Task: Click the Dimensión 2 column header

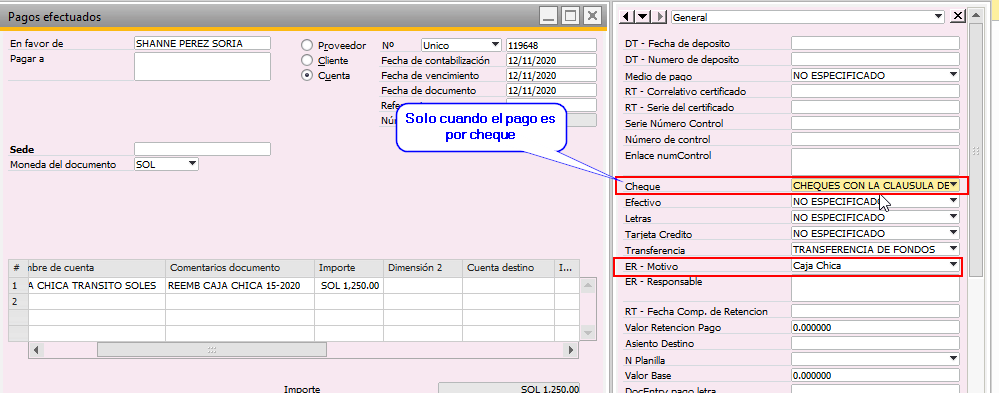Action: (x=423, y=268)
